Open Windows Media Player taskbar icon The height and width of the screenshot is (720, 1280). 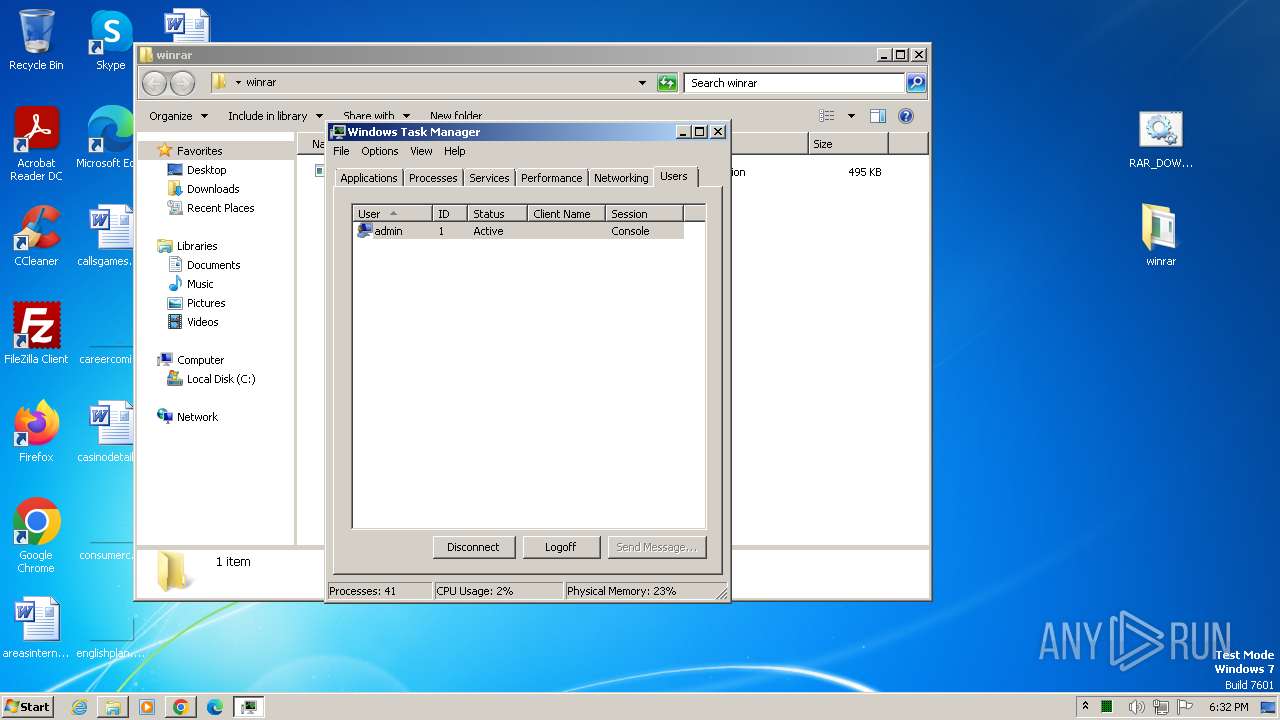tap(147, 707)
